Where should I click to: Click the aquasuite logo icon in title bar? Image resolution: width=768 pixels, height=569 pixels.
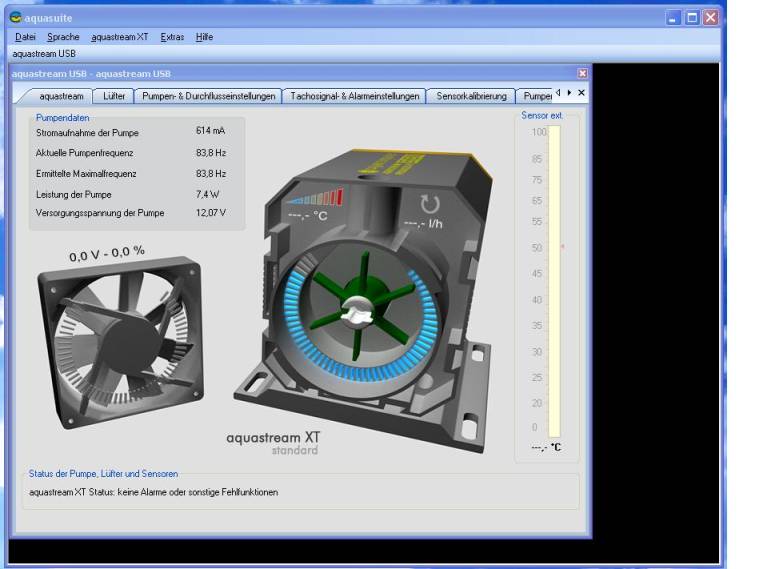click(x=15, y=17)
